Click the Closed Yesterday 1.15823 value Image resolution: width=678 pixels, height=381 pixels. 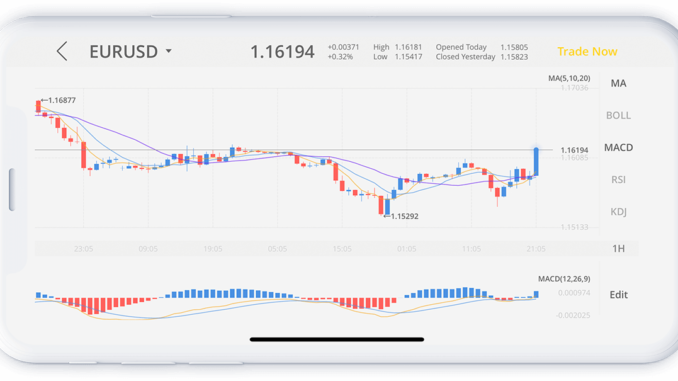(x=514, y=57)
